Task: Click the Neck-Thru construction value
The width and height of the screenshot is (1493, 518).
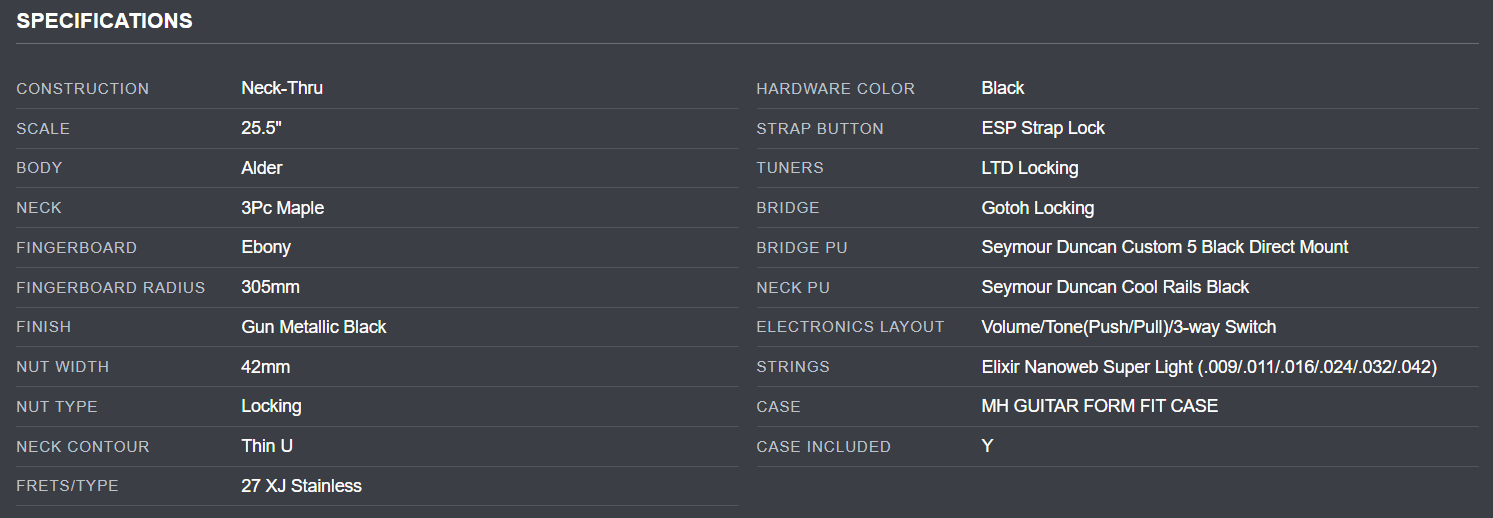Action: coord(282,88)
